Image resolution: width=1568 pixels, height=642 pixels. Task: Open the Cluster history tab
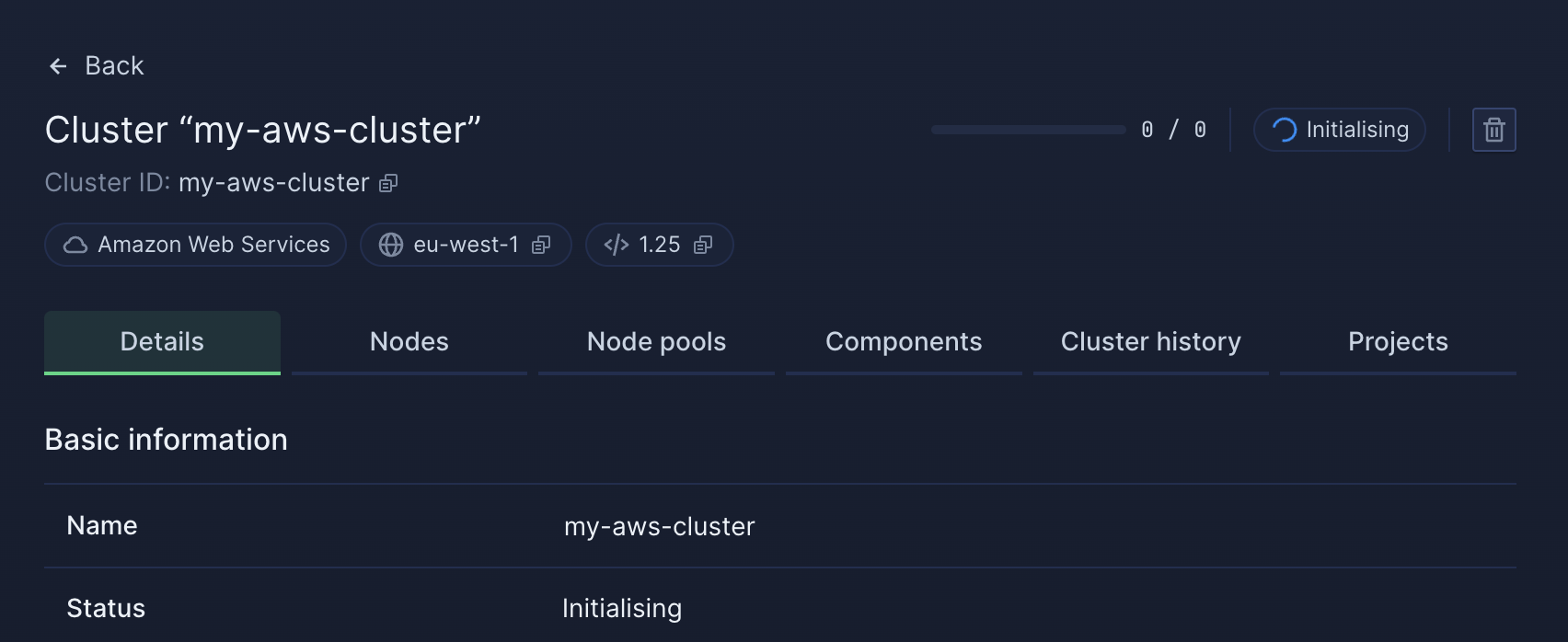pyautogui.click(x=1151, y=341)
